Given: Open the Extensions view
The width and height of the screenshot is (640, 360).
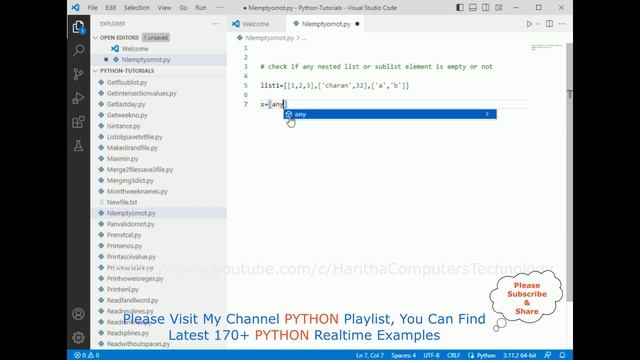Looking at the screenshot, I should pyautogui.click(x=78, y=122).
